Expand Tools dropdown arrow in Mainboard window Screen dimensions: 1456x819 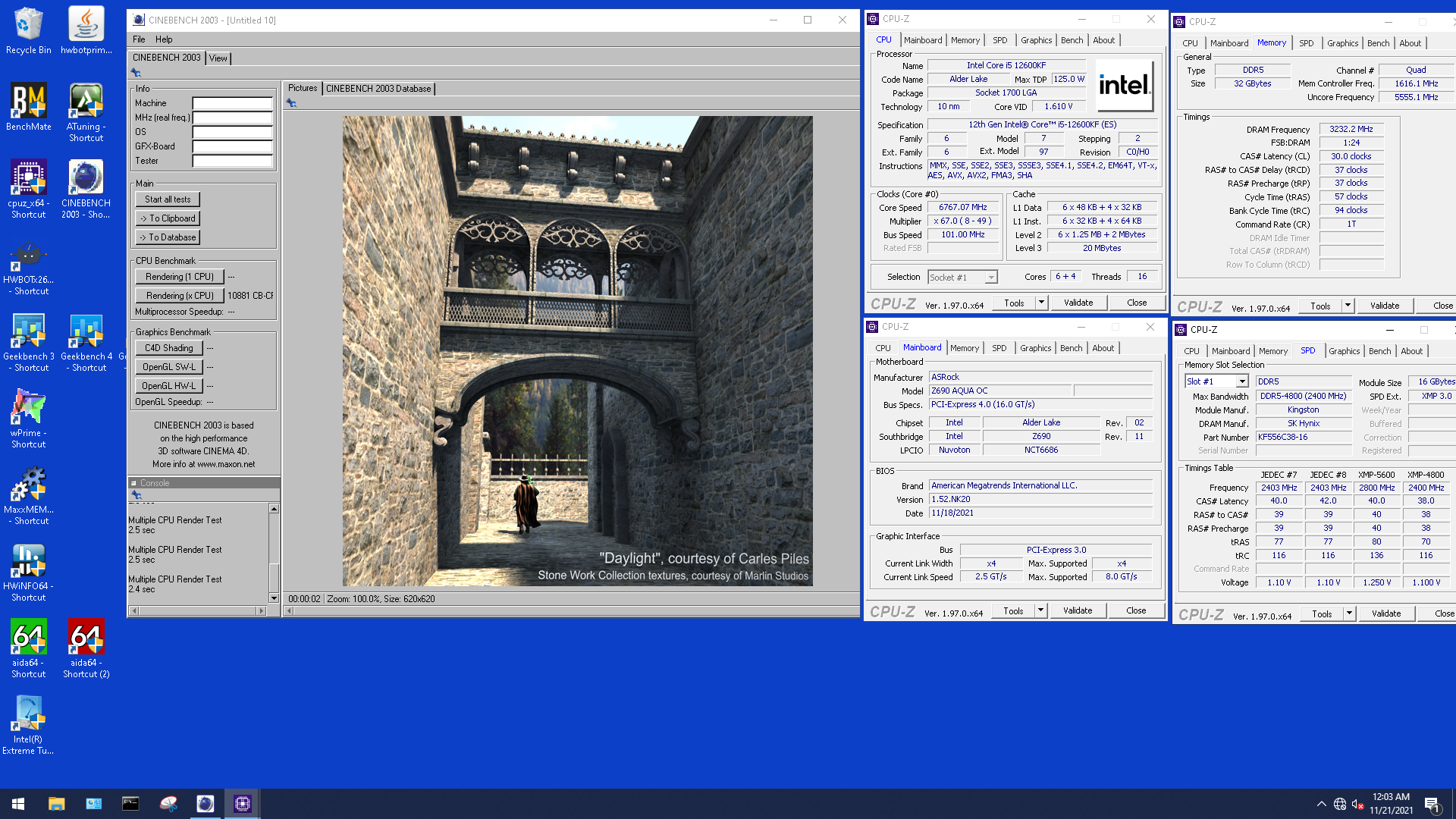[1040, 610]
